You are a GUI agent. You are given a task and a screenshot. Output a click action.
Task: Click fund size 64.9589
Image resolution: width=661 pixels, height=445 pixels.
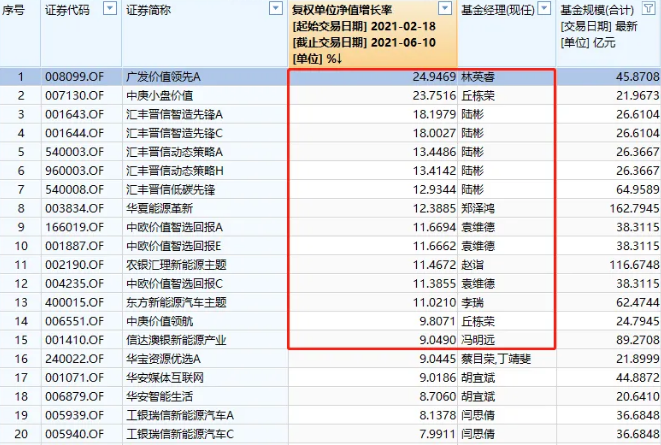637,190
